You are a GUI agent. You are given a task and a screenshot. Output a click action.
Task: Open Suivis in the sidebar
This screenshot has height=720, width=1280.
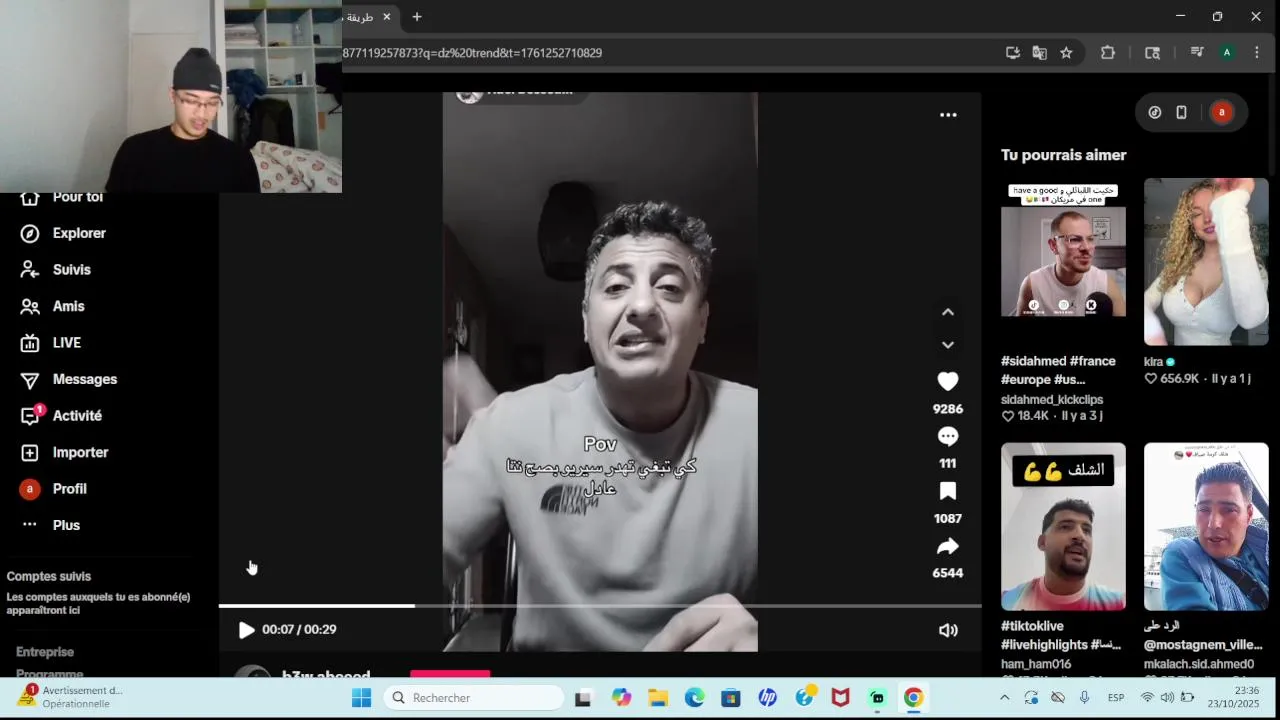tap(56, 270)
